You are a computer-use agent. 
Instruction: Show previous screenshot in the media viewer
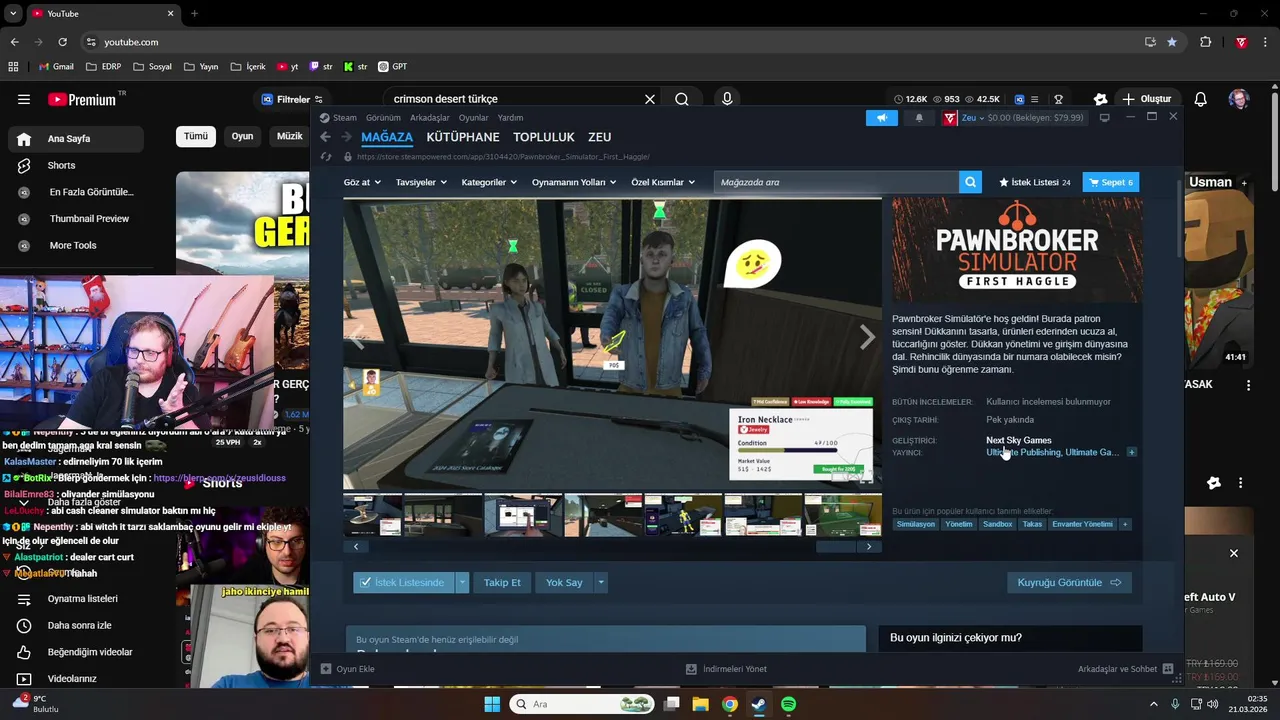click(x=357, y=338)
